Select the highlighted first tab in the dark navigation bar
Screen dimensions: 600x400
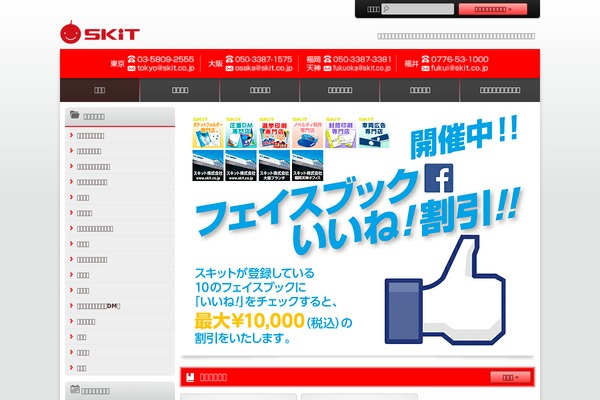(x=99, y=90)
